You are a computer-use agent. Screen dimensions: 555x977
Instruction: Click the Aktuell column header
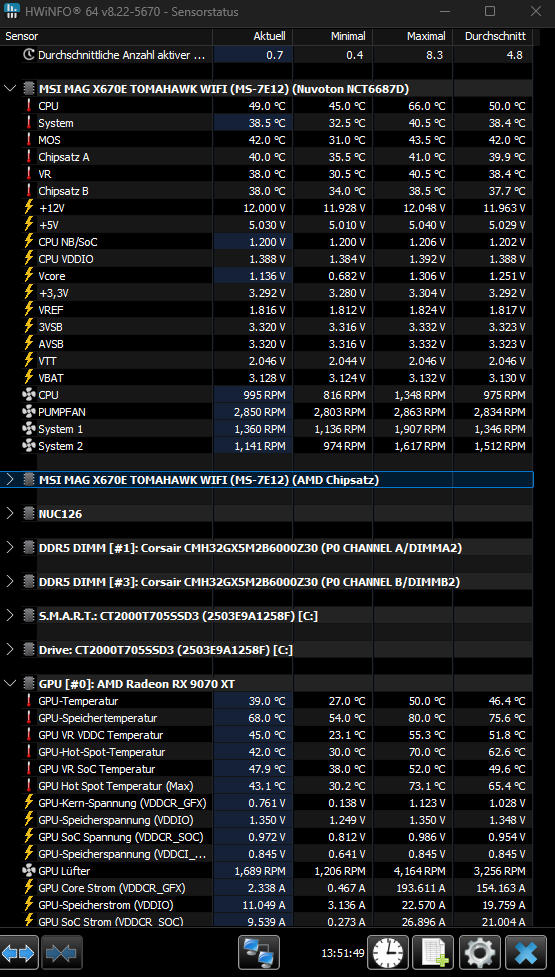click(x=253, y=36)
